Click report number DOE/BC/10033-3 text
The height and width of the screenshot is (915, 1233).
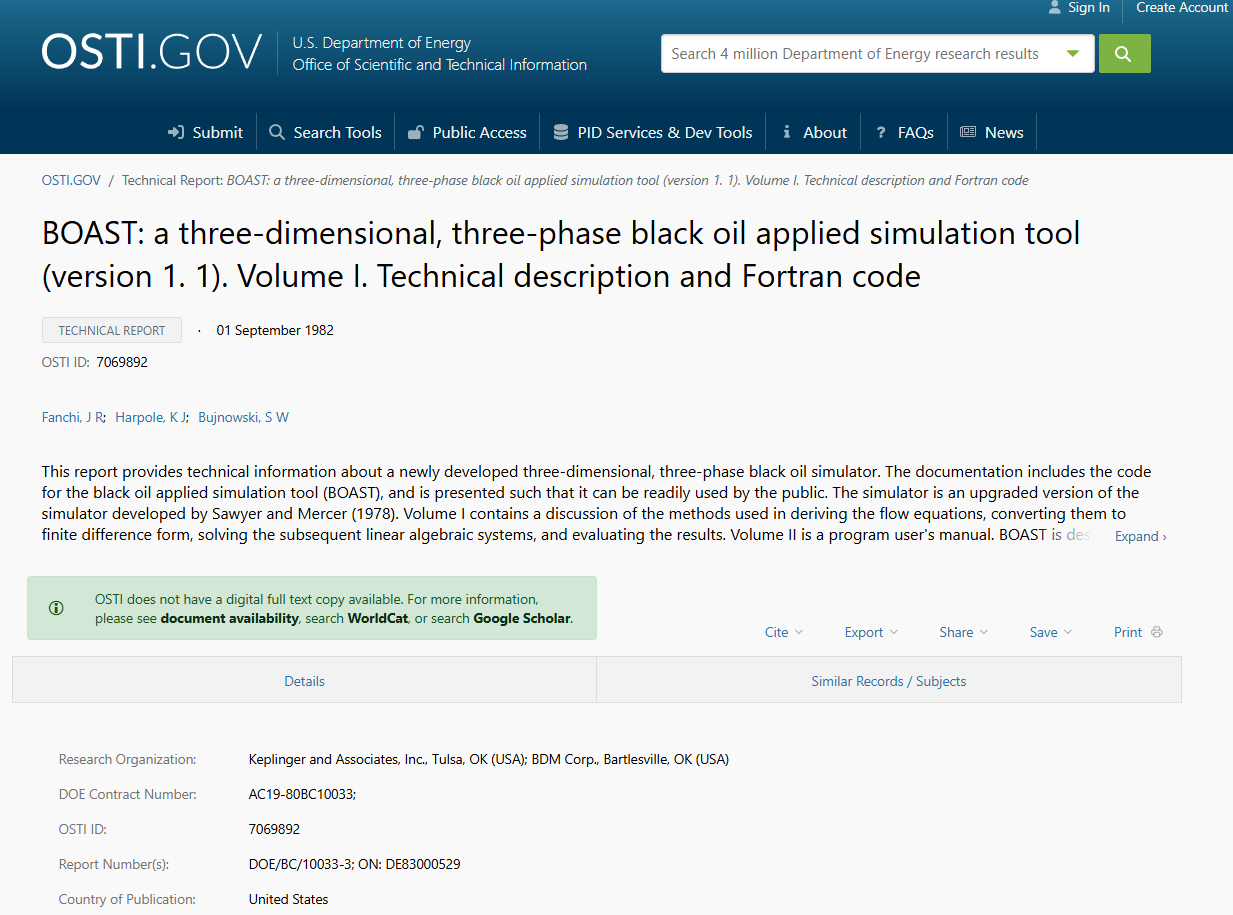pos(301,865)
